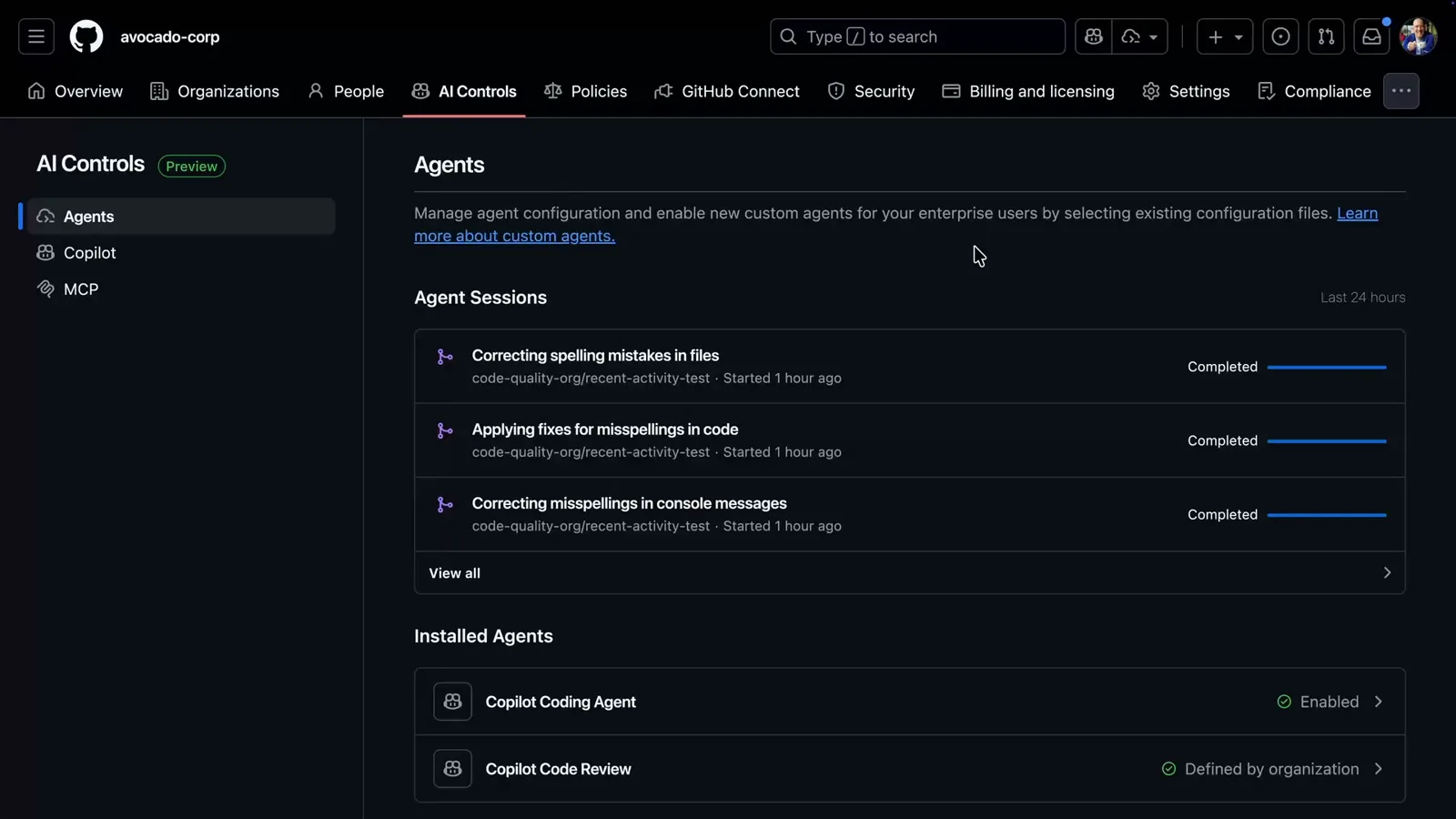Click the Security shield icon
Image resolution: width=1456 pixels, height=819 pixels.
click(836, 91)
